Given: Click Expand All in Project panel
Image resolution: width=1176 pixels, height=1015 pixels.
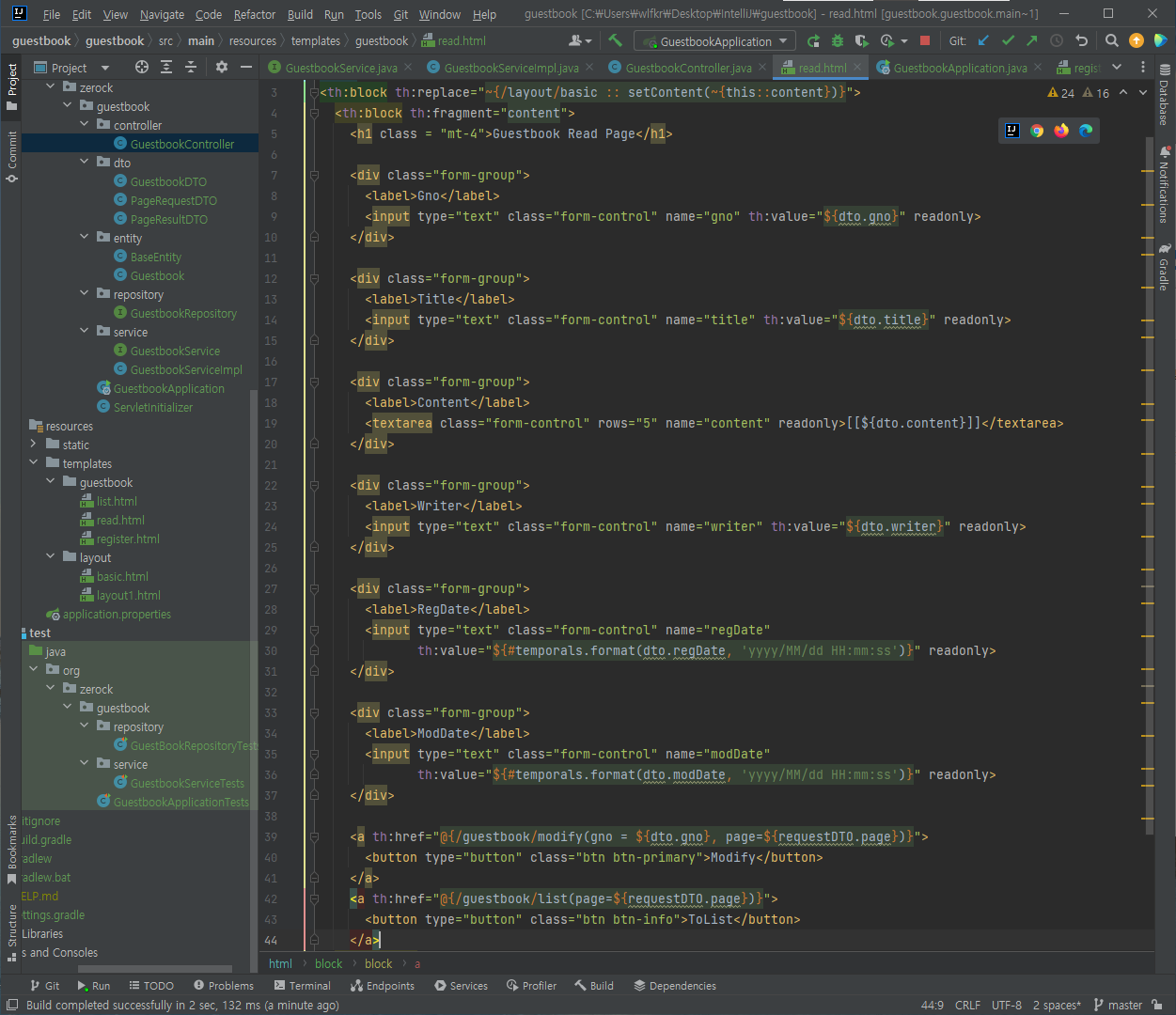Looking at the screenshot, I should coord(166,67).
